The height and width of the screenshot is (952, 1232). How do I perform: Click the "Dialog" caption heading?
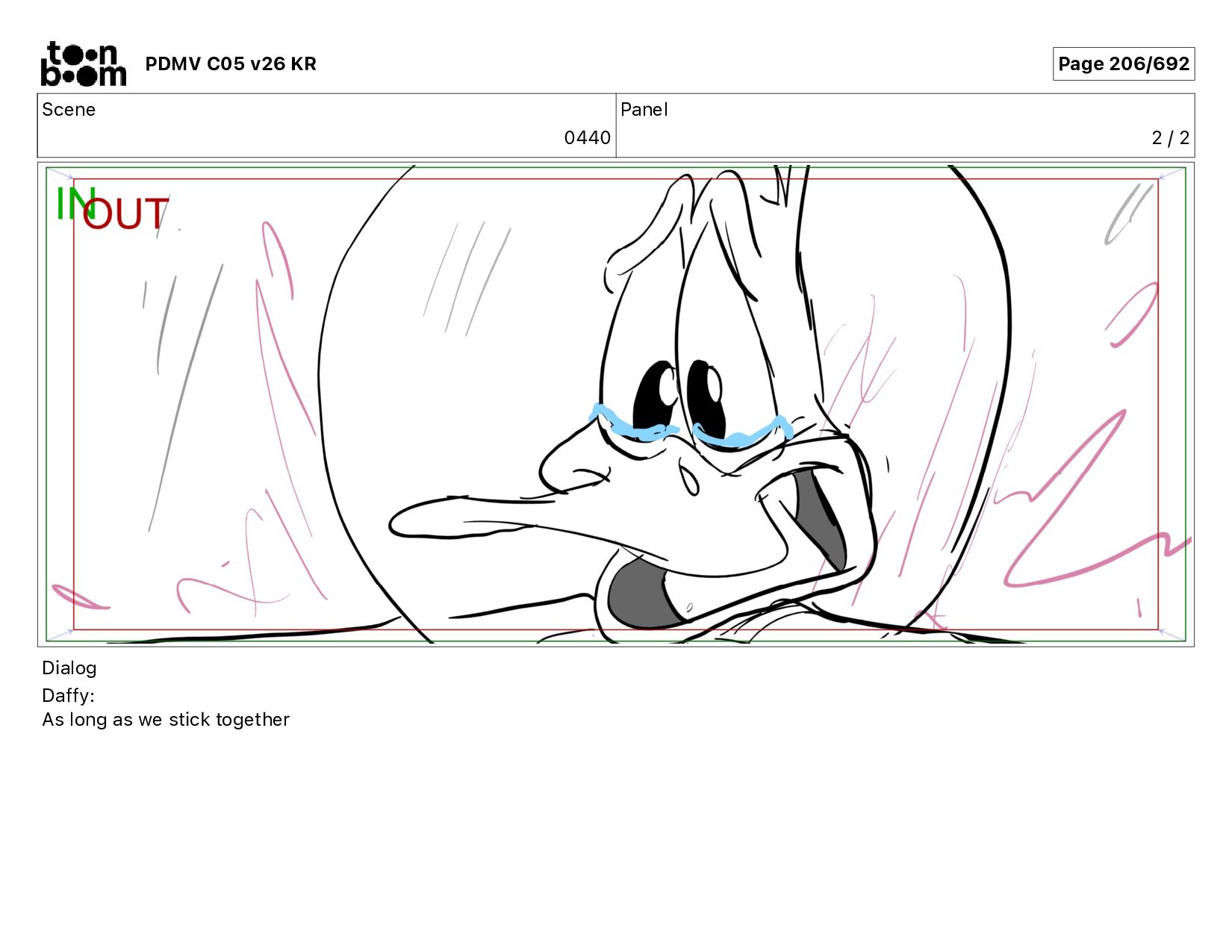click(x=69, y=668)
